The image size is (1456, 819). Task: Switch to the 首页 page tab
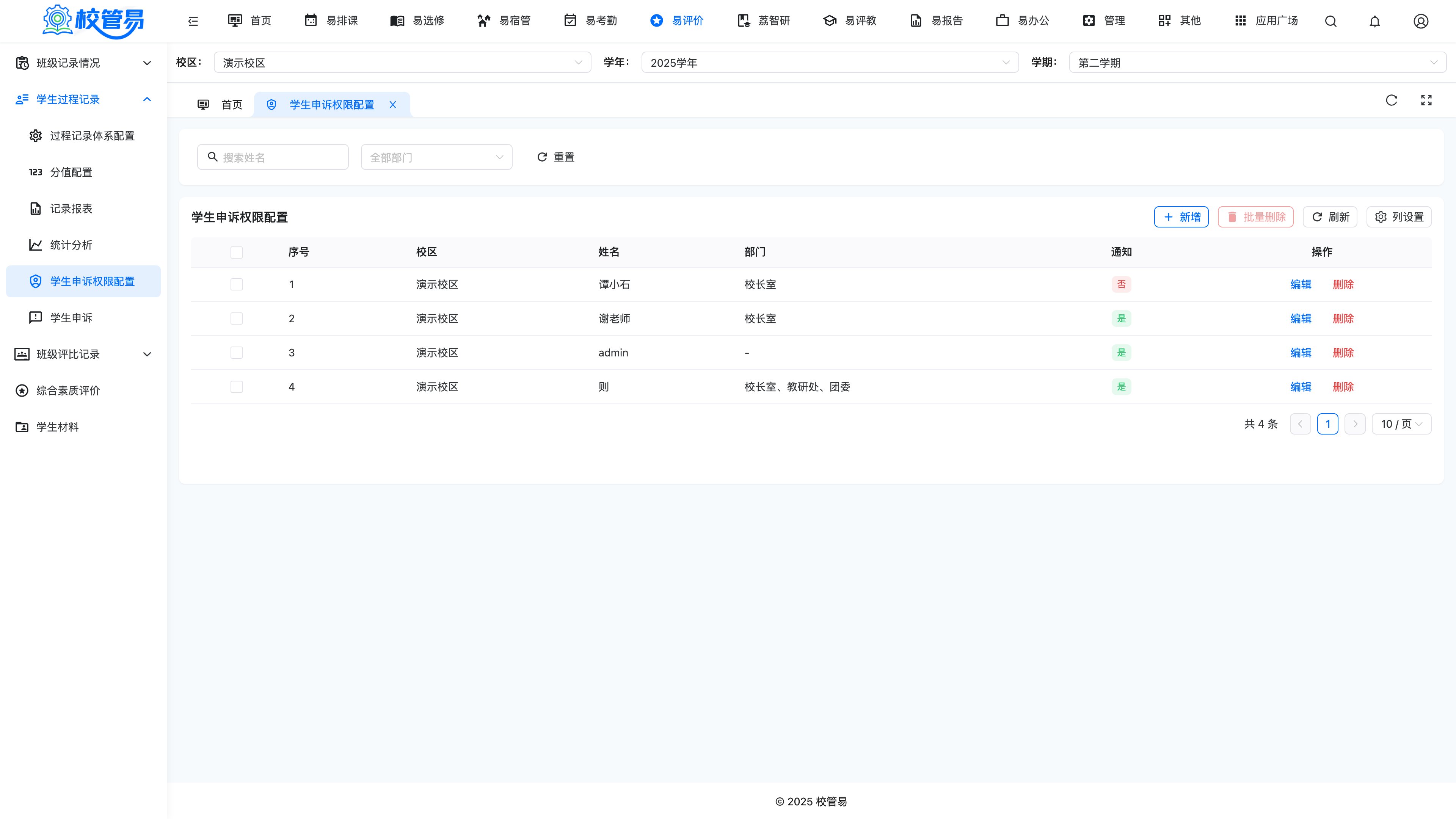pos(220,105)
